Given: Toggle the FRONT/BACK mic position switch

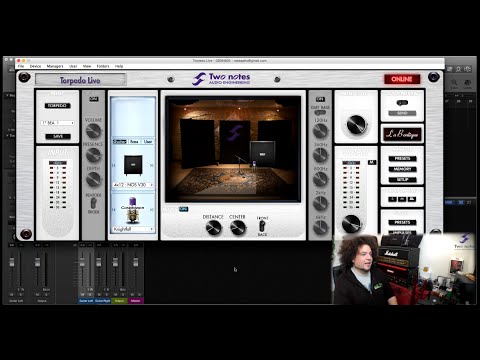Looking at the screenshot, I should pos(262,226).
